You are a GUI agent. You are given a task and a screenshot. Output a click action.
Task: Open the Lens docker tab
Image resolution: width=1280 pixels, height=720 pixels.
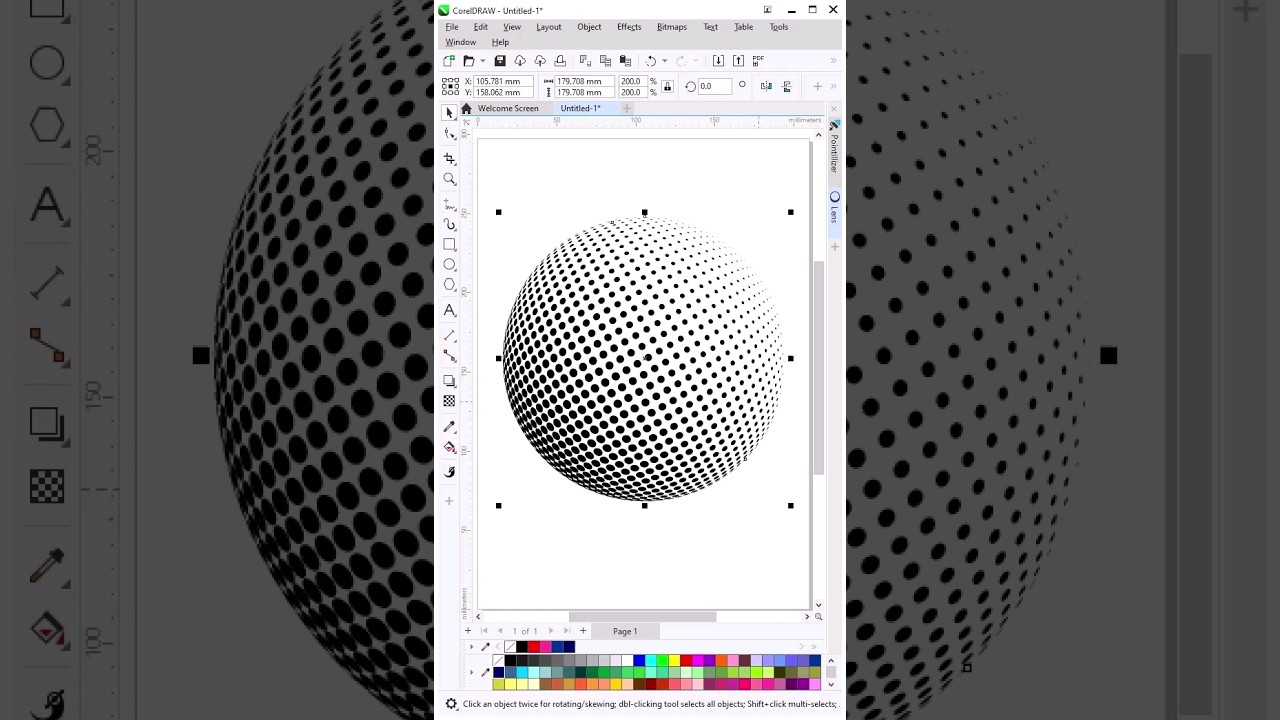[834, 208]
